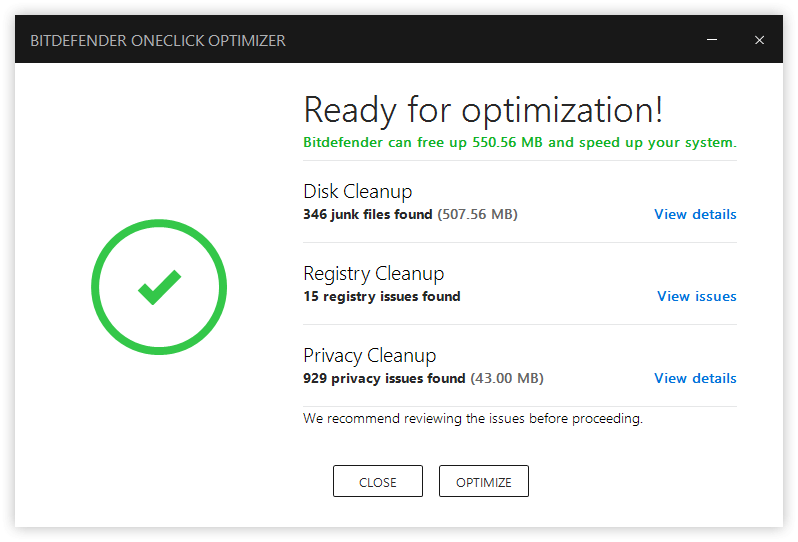Open View issues for Registry Cleanup
Image resolution: width=798 pixels, height=542 pixels.
696,296
